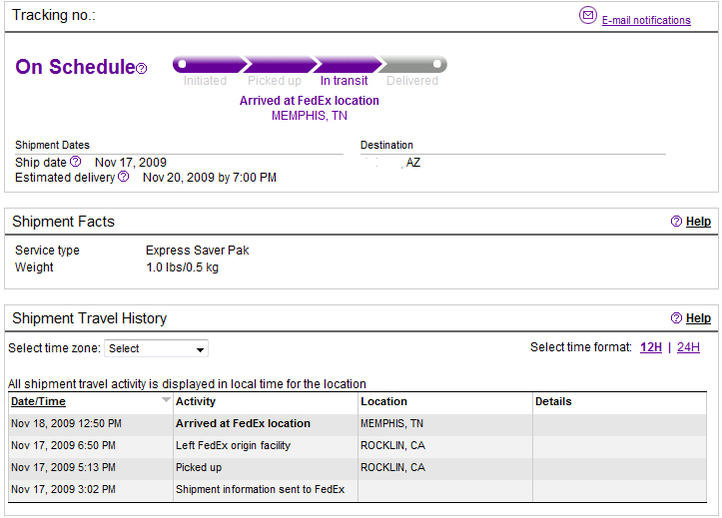Open the Select time zone dropdown
Screen dimensions: 722x518
[156, 349]
